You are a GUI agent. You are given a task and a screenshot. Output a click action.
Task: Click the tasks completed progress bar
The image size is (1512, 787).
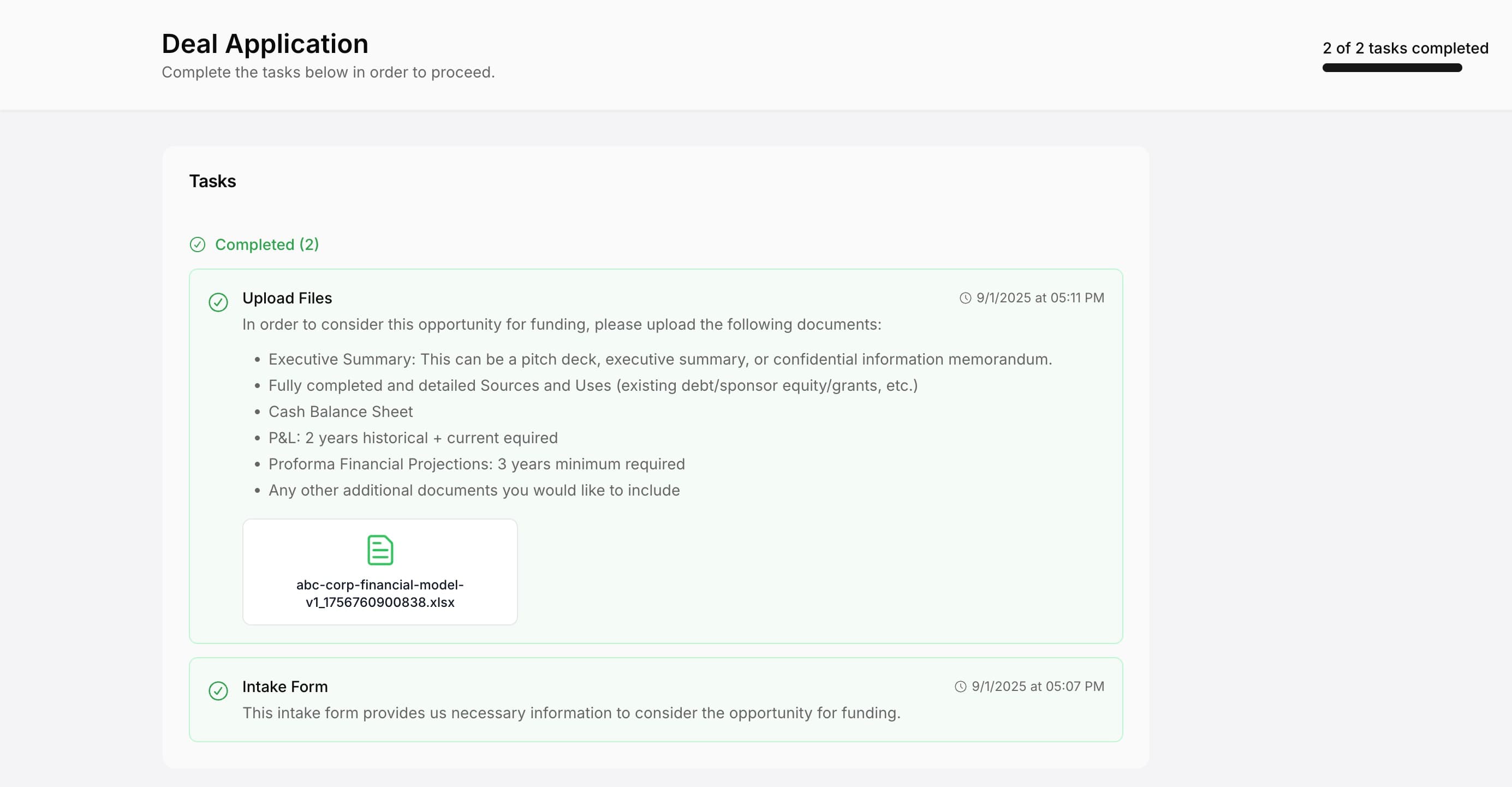click(1392, 68)
